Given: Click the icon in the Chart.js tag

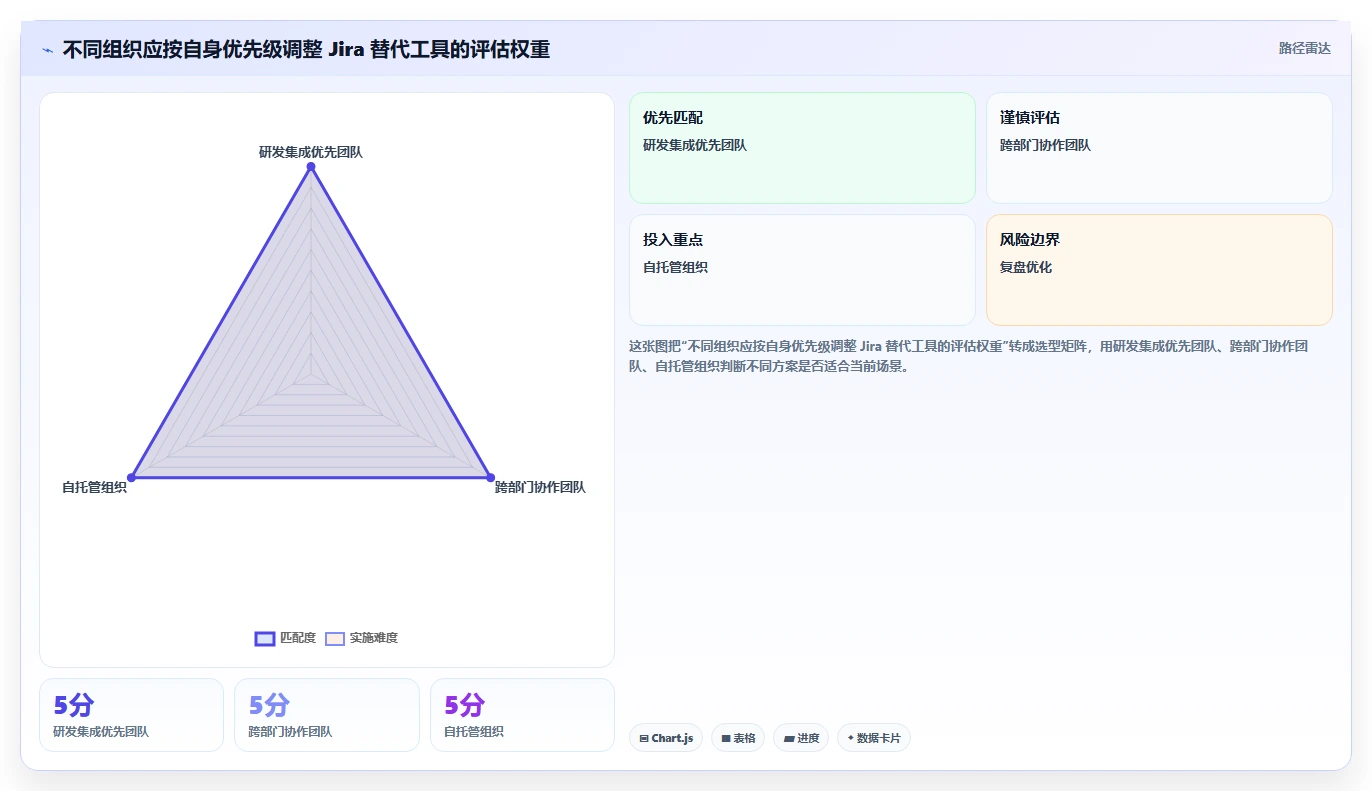Looking at the screenshot, I should [x=644, y=739].
